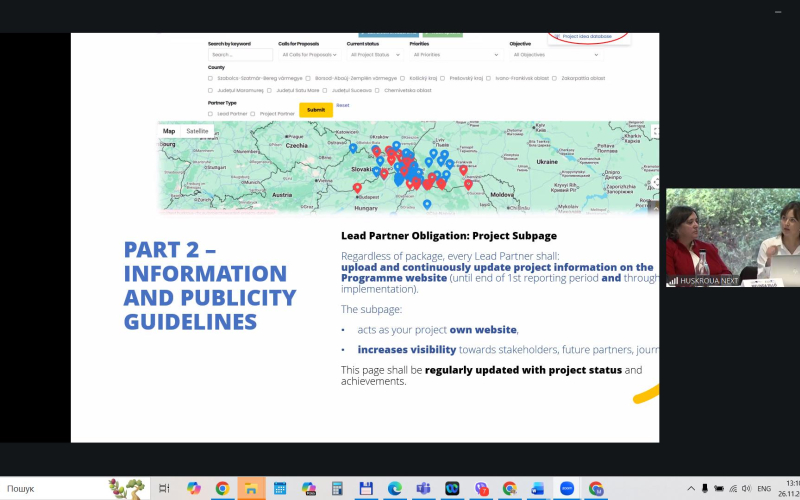Open the Copilot taskbar icon
Image resolution: width=800 pixels, height=500 pixels.
click(x=194, y=488)
